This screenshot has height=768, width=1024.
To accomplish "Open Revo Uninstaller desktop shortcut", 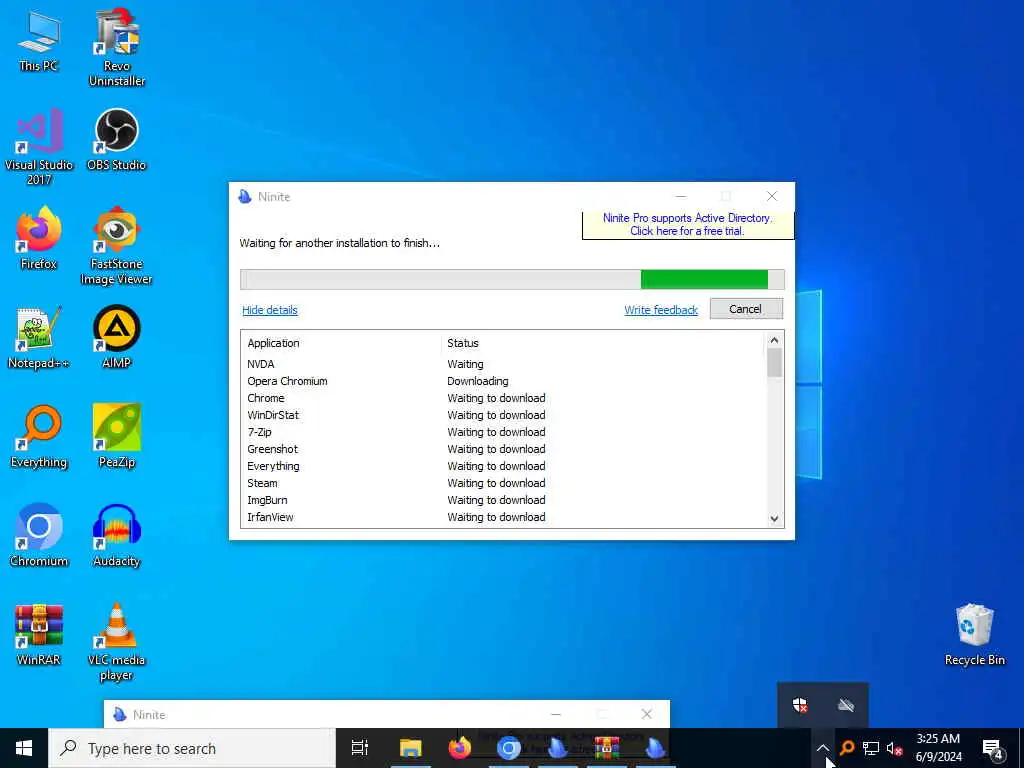I will (x=117, y=47).
